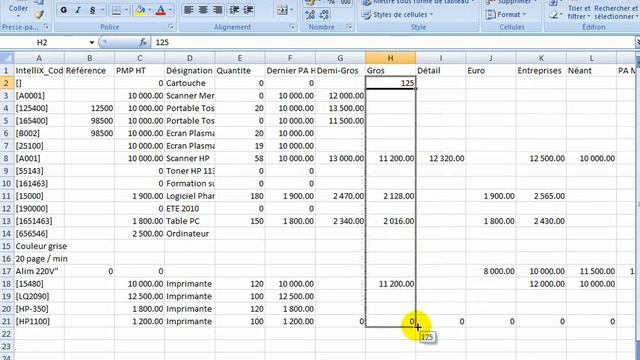This screenshot has height=360, width=640.
Task: Align text right
Action: click(218, 10)
